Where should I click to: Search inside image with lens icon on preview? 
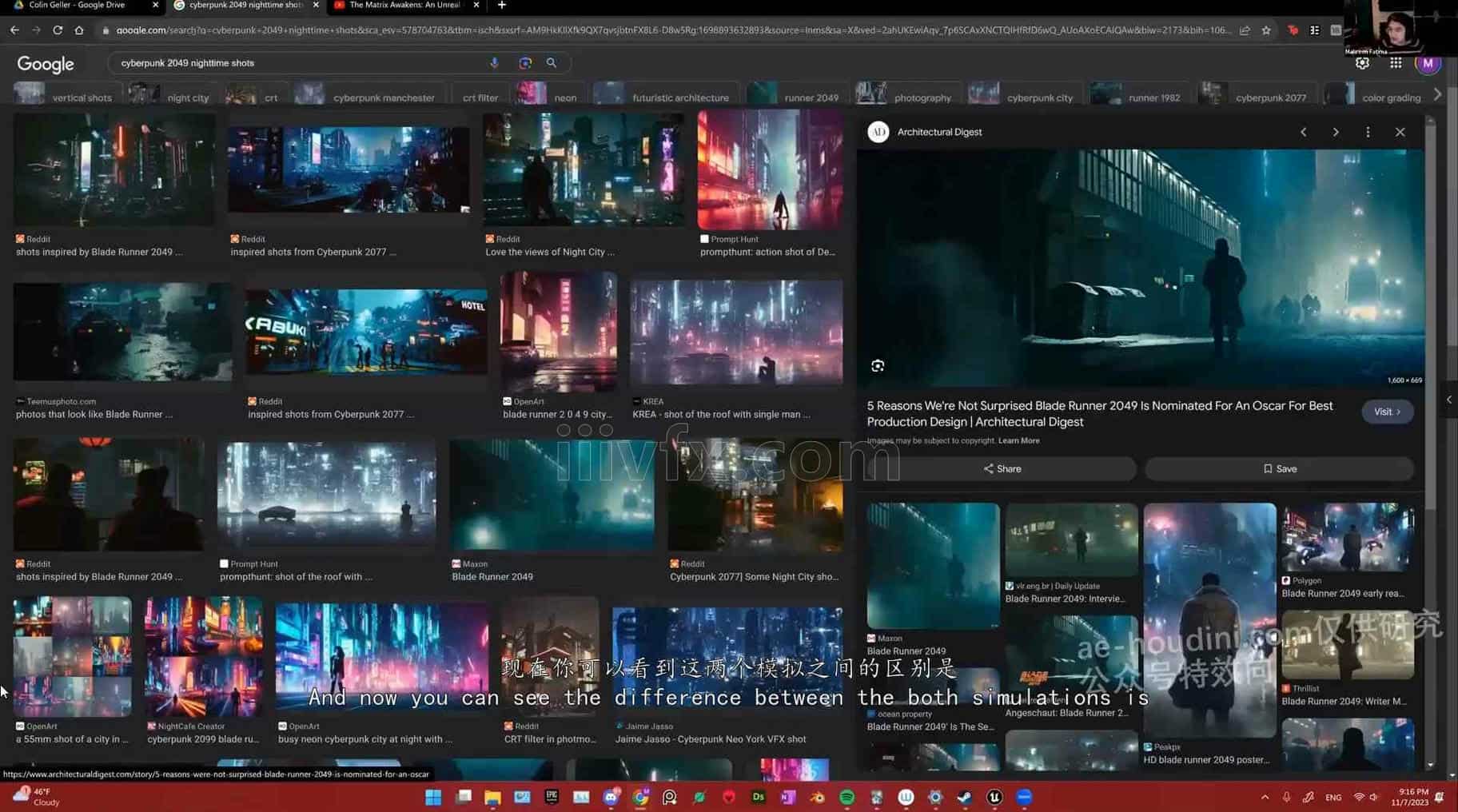878,365
